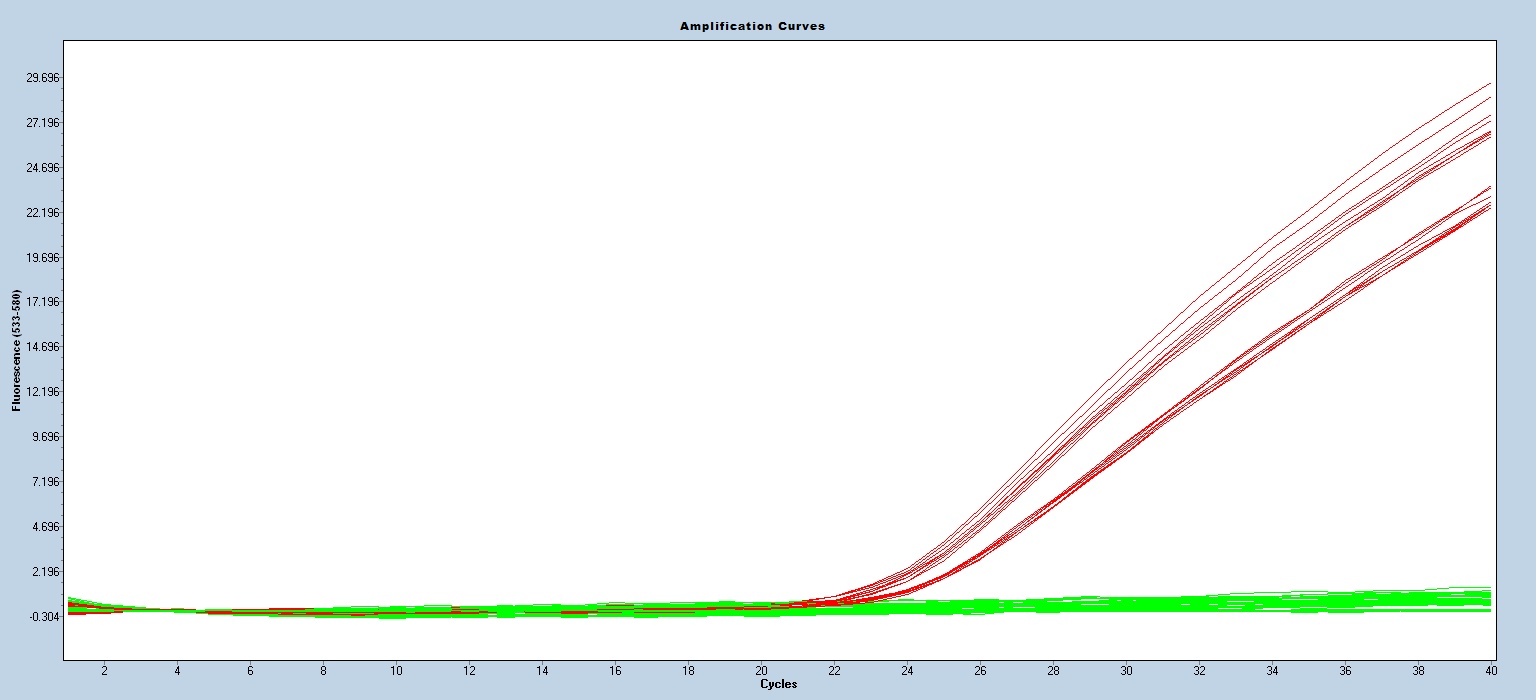Image resolution: width=1536 pixels, height=700 pixels.
Task: Click the 'Fluorescence (533-580)' y-axis label
Action: pos(16,350)
